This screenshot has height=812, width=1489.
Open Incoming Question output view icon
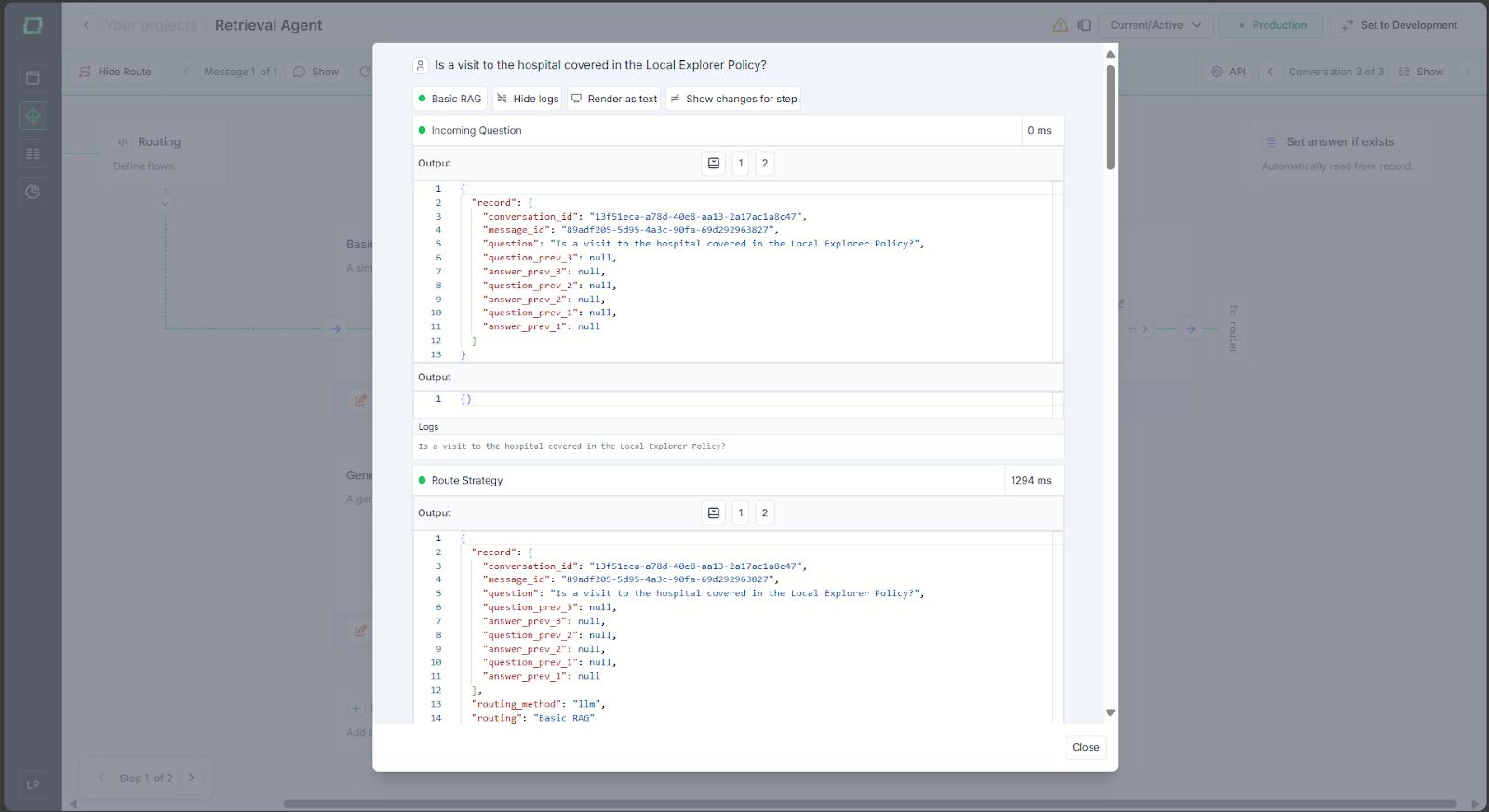click(x=714, y=164)
